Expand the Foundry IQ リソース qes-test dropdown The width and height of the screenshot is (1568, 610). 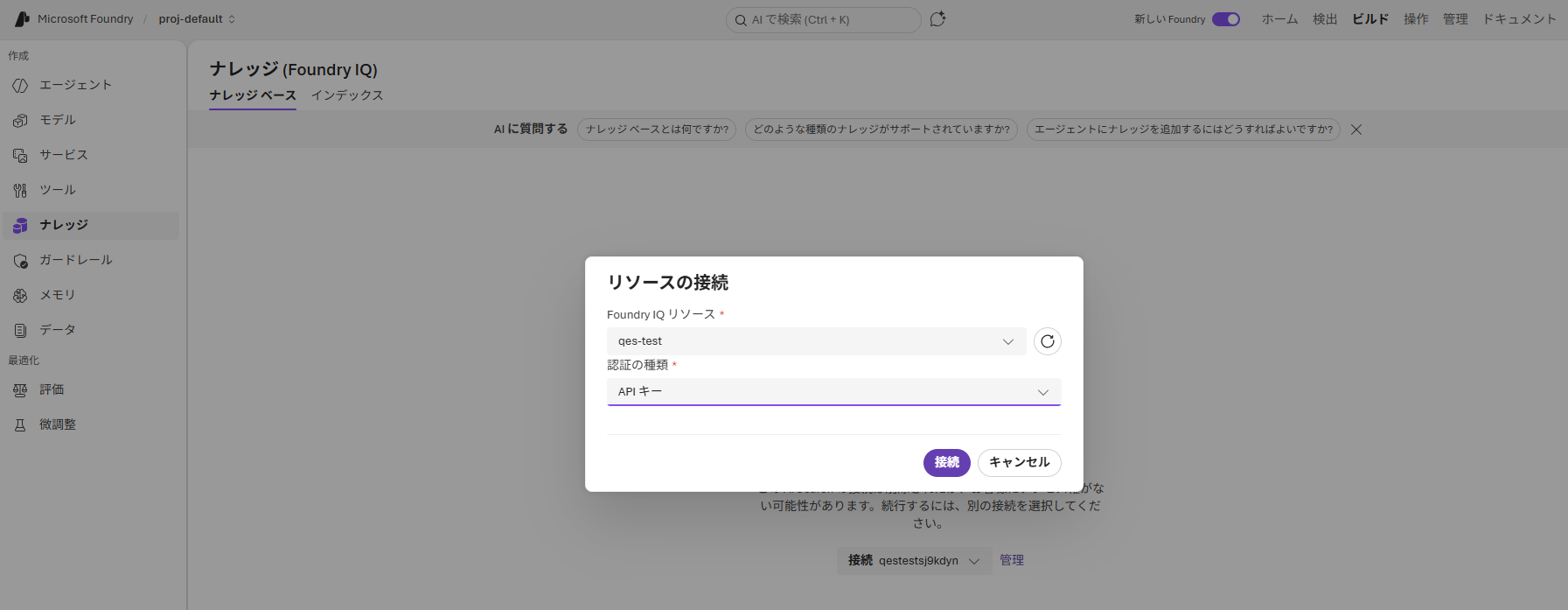click(817, 341)
